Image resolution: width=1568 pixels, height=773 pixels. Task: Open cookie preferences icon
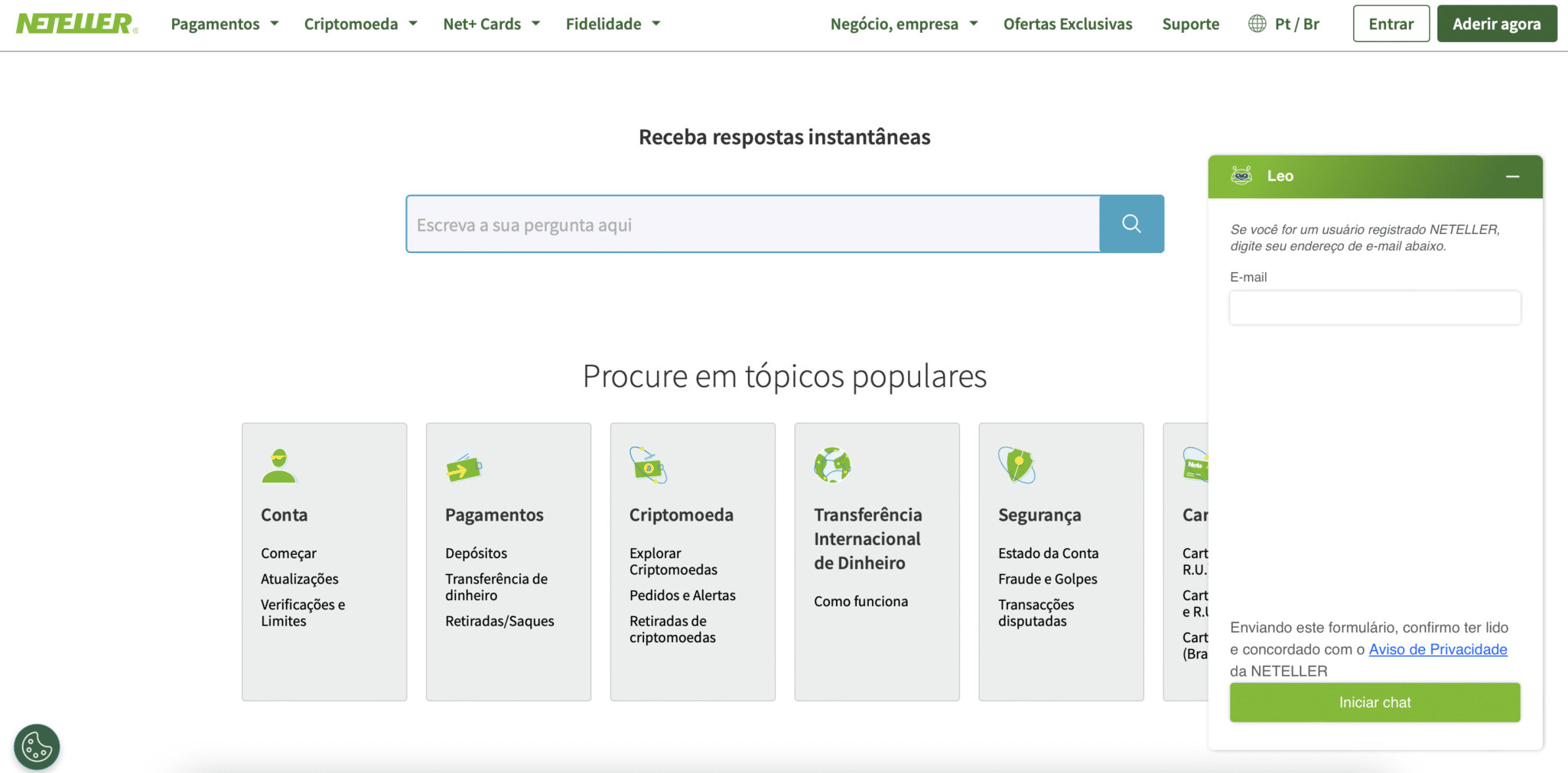(37, 746)
